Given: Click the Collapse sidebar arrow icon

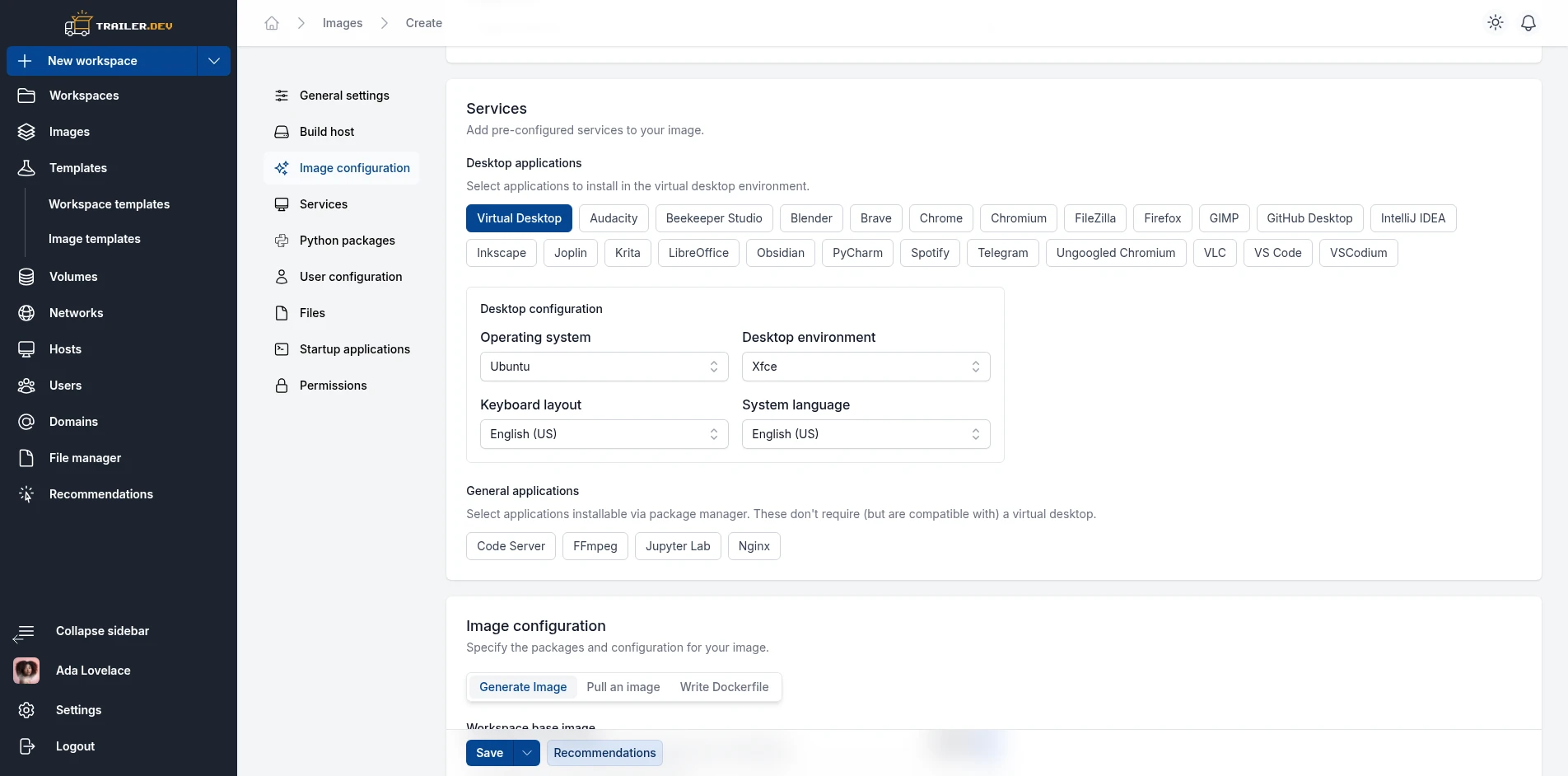Looking at the screenshot, I should (24, 633).
